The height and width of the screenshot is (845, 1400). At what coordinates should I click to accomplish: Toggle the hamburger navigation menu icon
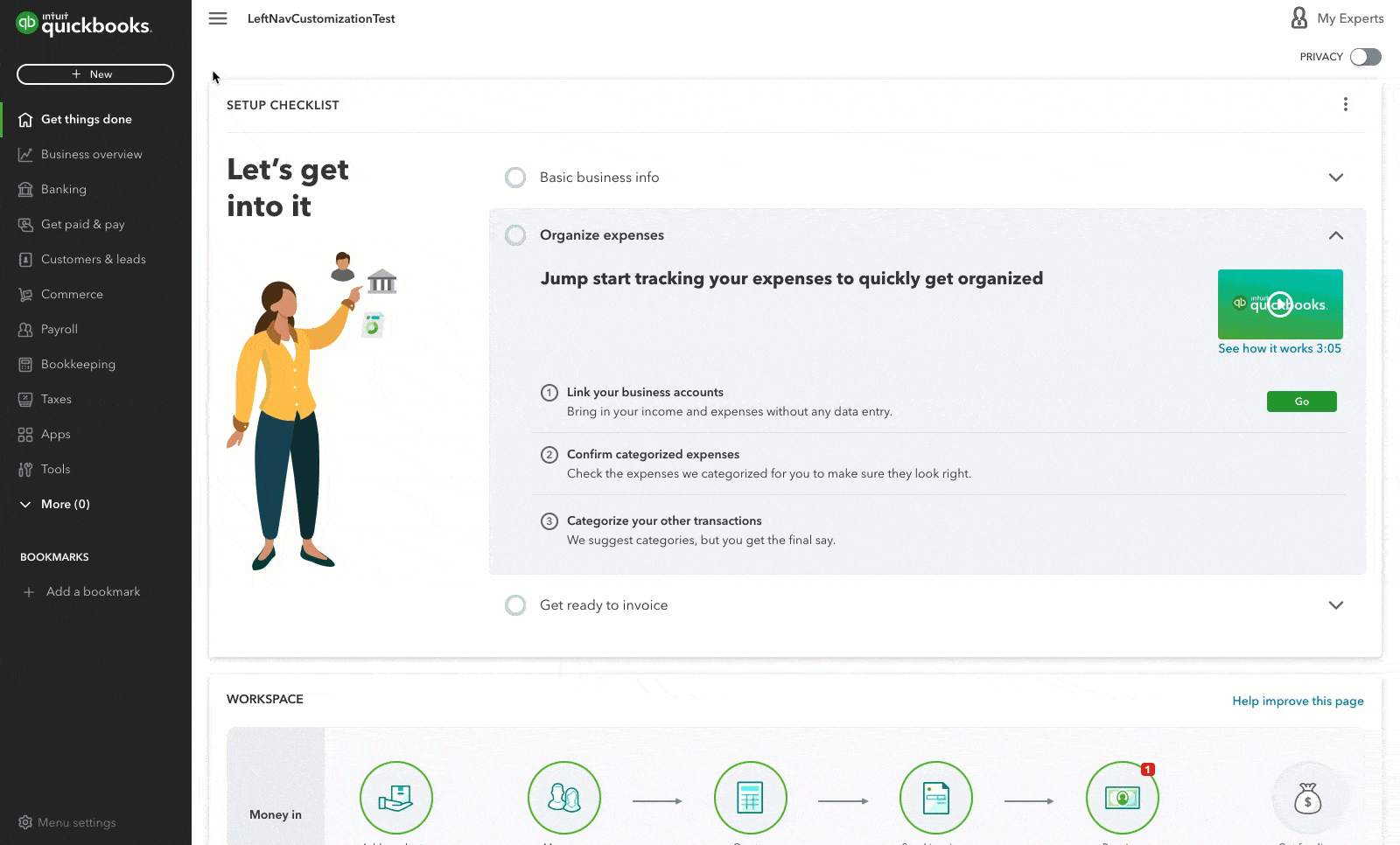click(218, 18)
